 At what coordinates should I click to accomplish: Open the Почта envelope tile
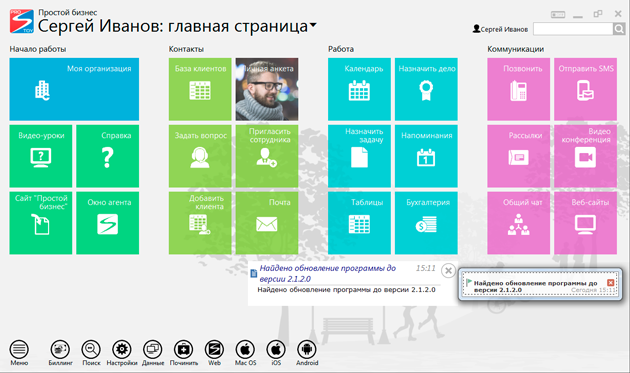[x=267, y=223]
